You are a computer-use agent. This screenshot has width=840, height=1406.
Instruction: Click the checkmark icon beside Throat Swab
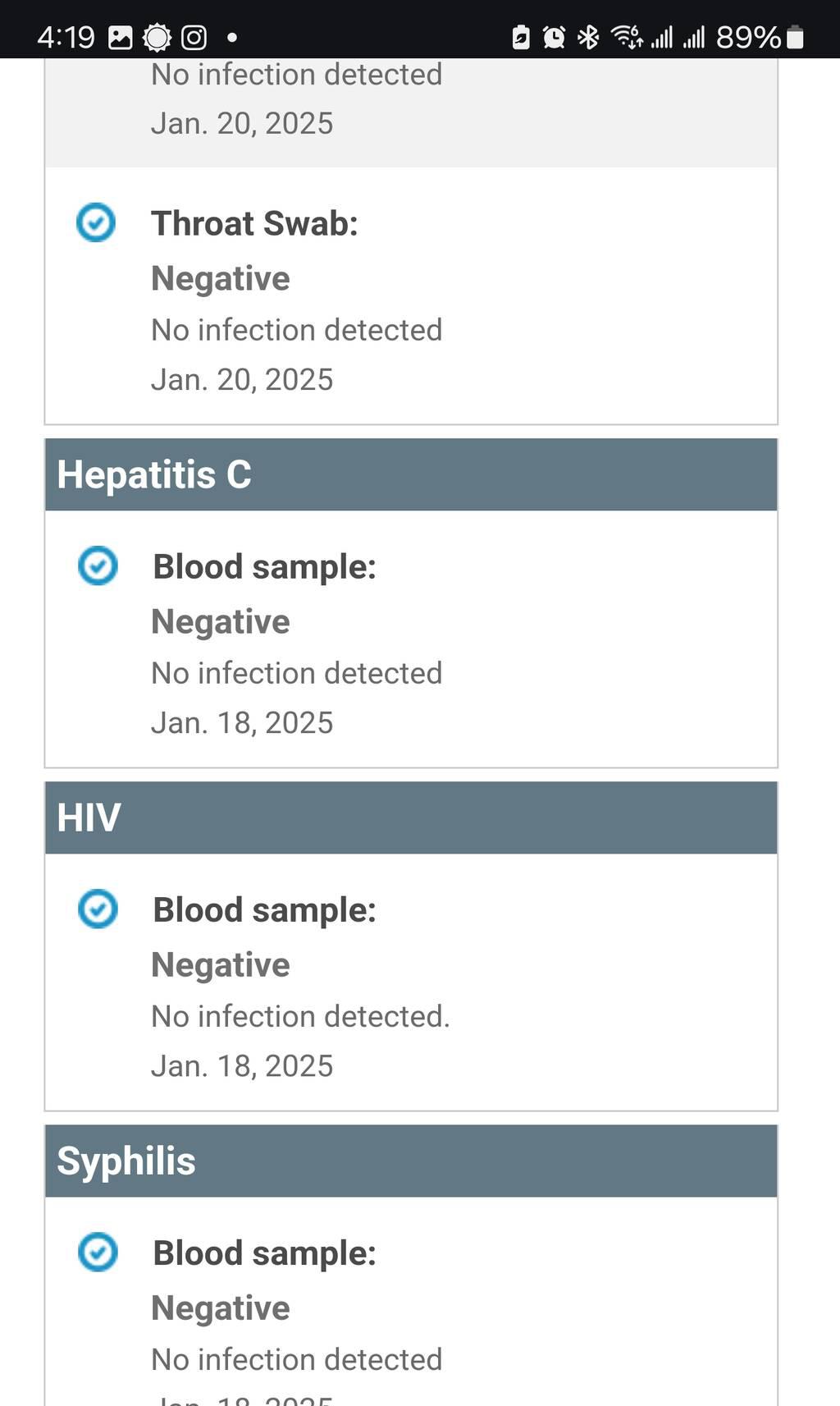(96, 222)
